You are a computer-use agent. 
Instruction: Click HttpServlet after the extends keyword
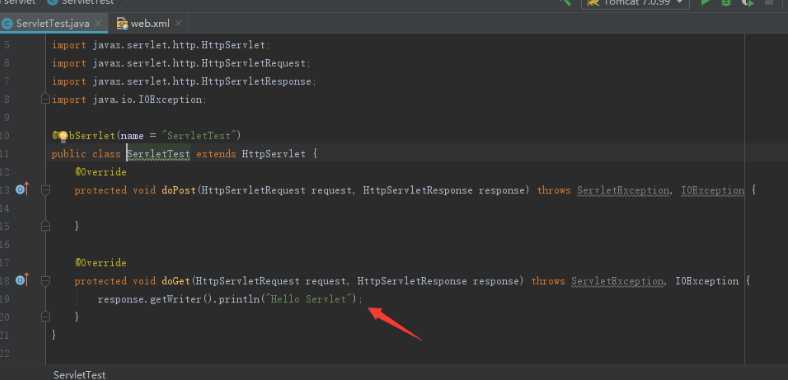(274, 154)
